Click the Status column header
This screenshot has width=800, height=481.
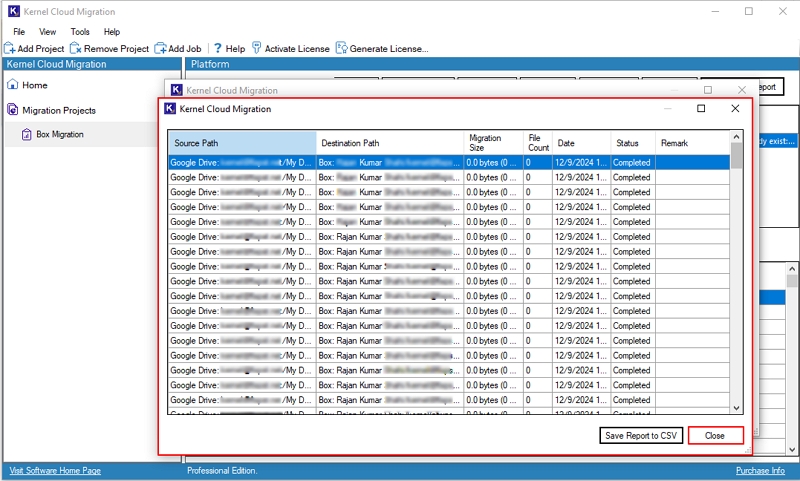click(633, 143)
